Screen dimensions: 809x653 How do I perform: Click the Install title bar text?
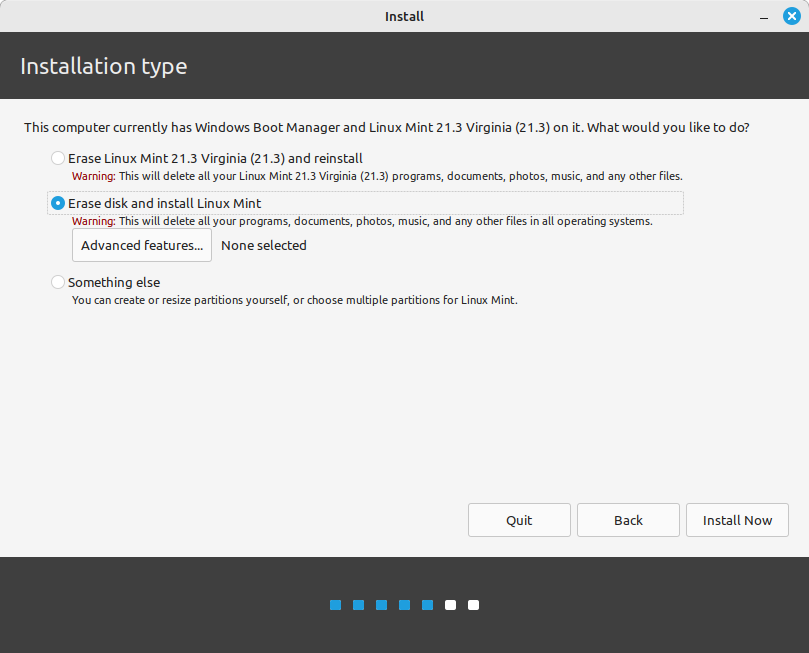coord(404,17)
